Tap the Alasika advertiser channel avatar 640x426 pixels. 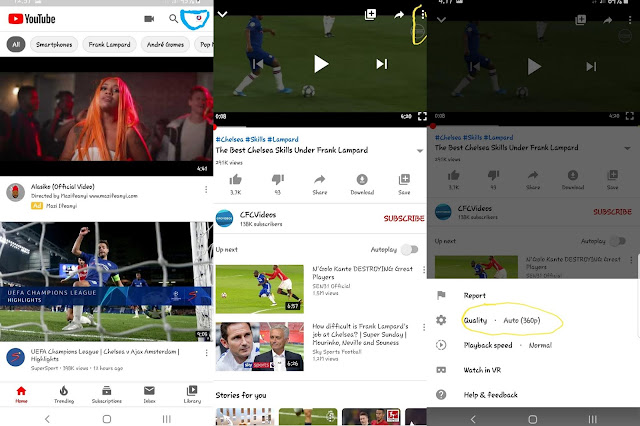coord(16,192)
